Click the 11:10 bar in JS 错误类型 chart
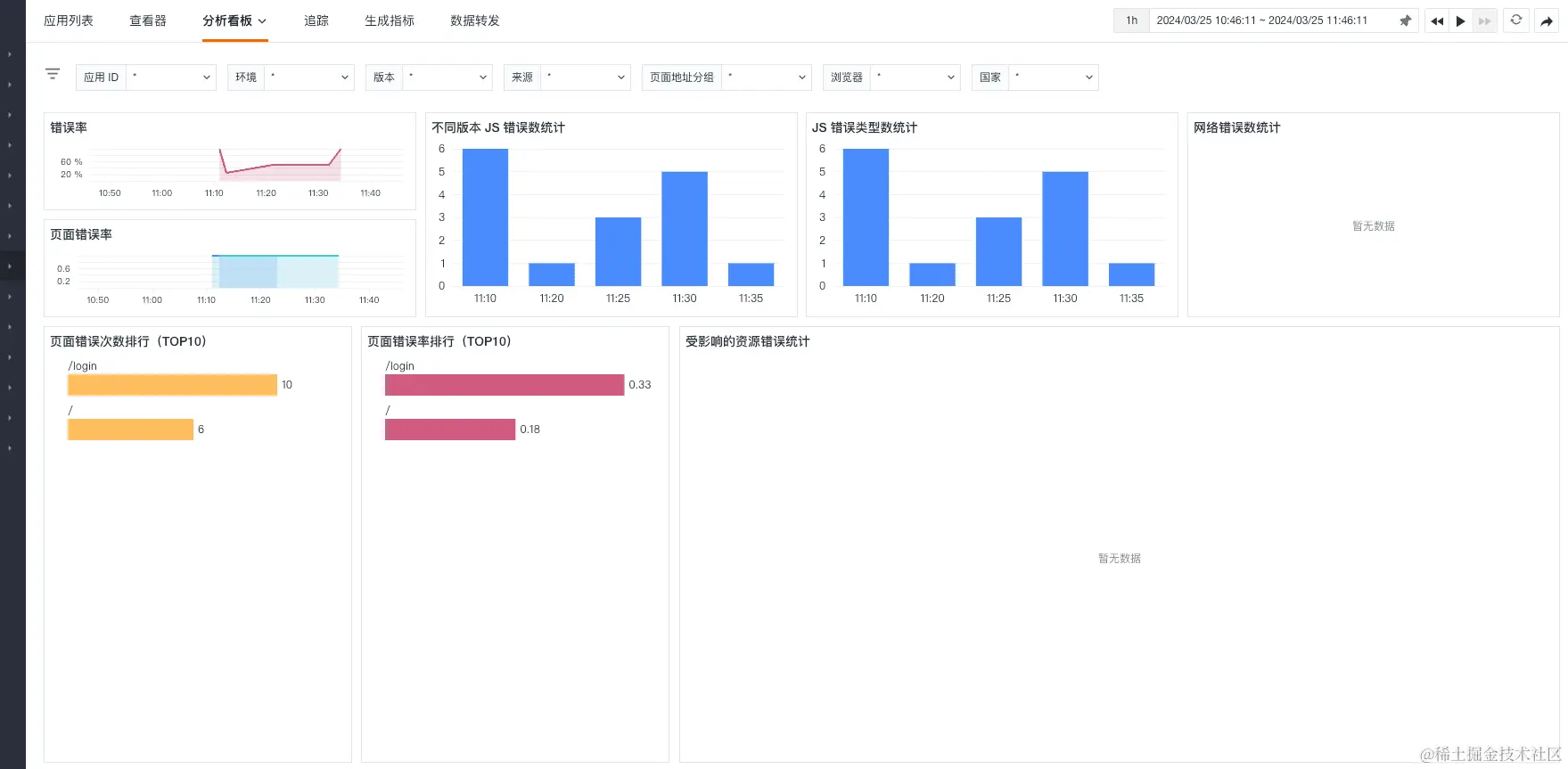The width and height of the screenshot is (1568, 769). [x=866, y=217]
